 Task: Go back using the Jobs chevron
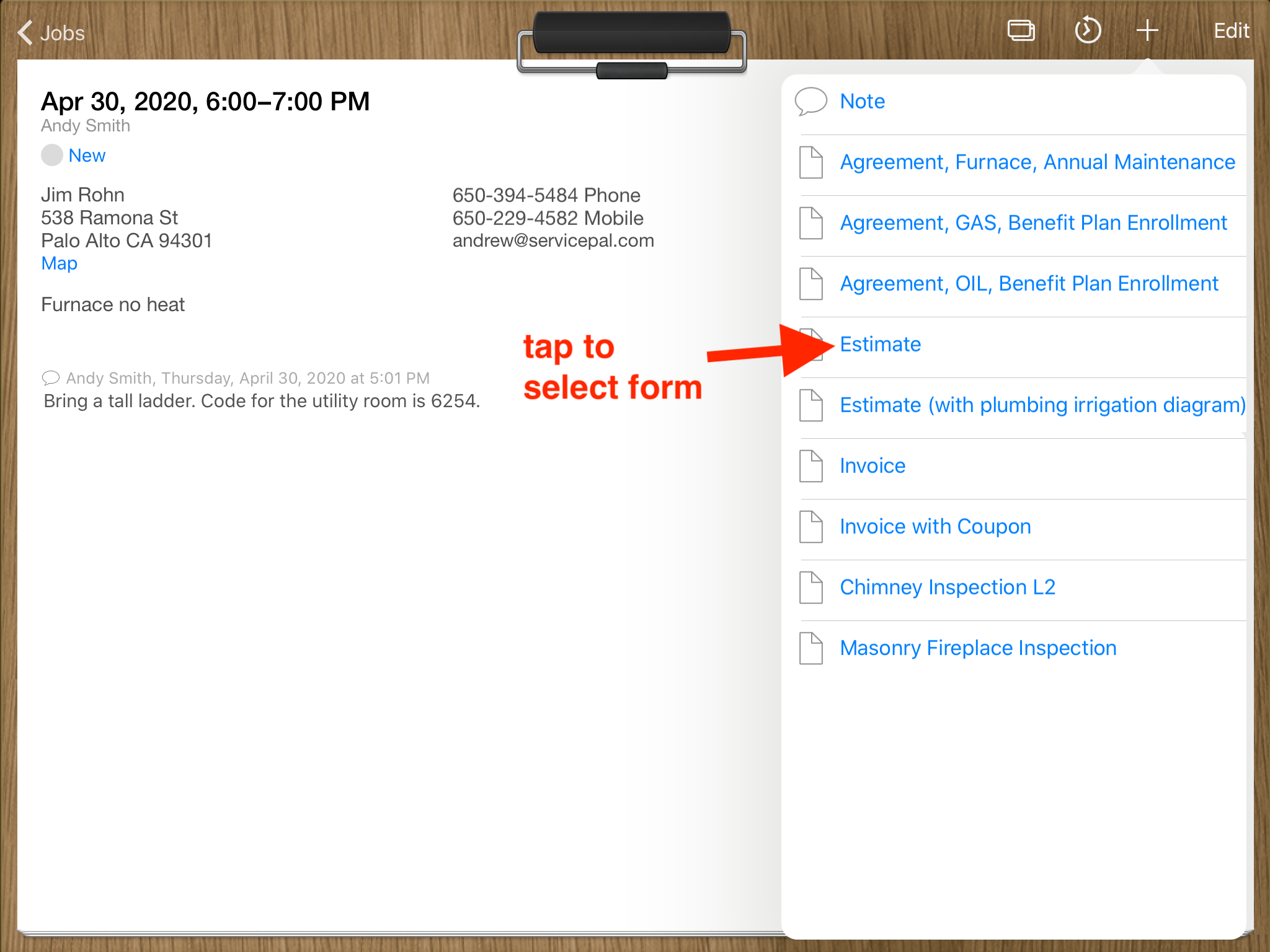pyautogui.click(x=26, y=32)
